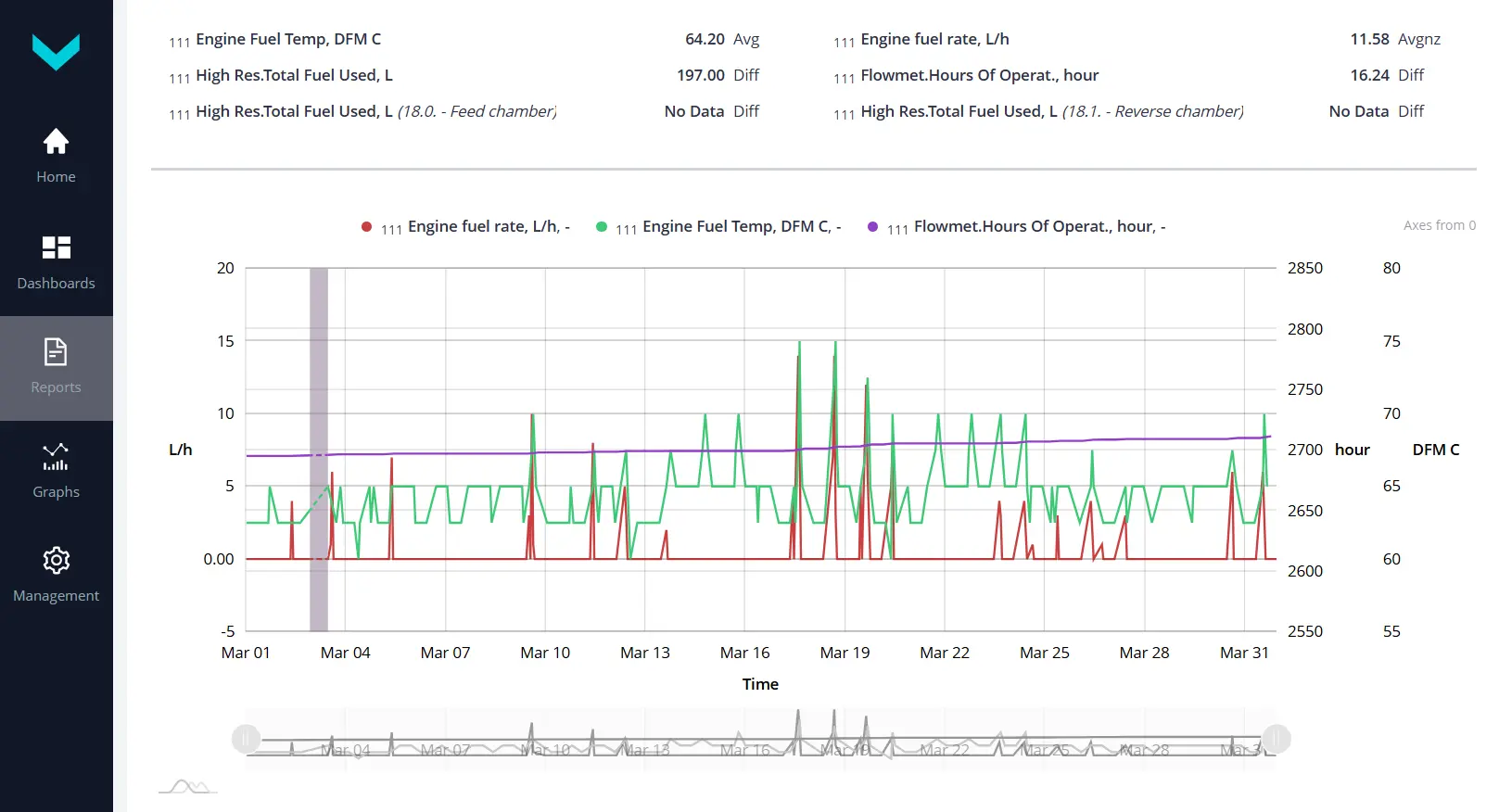Click the DFM C axis title at right
Image resolution: width=1499 pixels, height=812 pixels.
[1436, 450]
